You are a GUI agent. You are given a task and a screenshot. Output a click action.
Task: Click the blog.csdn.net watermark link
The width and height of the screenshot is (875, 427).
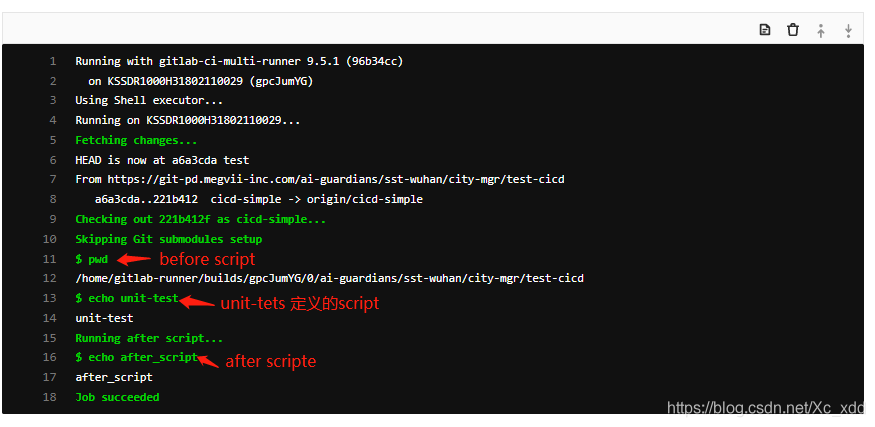(765, 407)
